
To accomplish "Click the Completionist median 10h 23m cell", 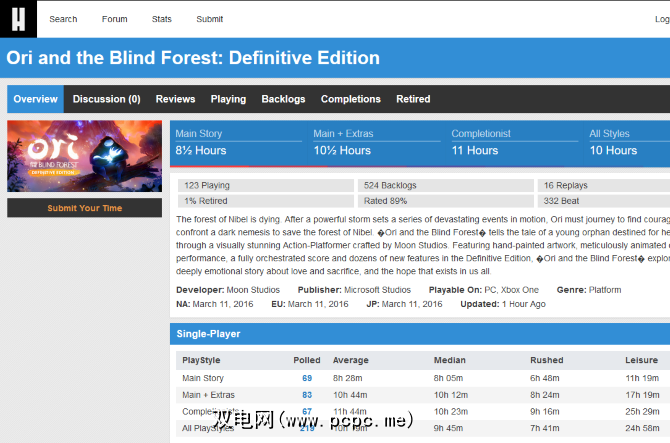I will (451, 411).
